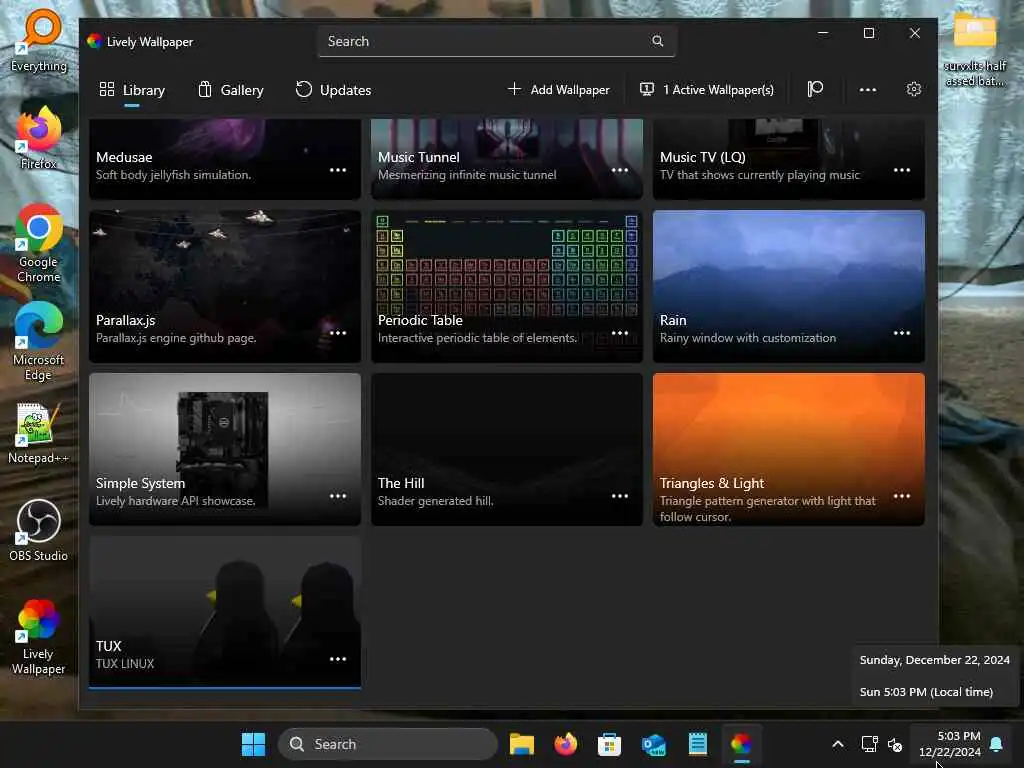Viewport: 1024px width, 768px height.
Task: Open the Updates tab
Action: (x=333, y=90)
